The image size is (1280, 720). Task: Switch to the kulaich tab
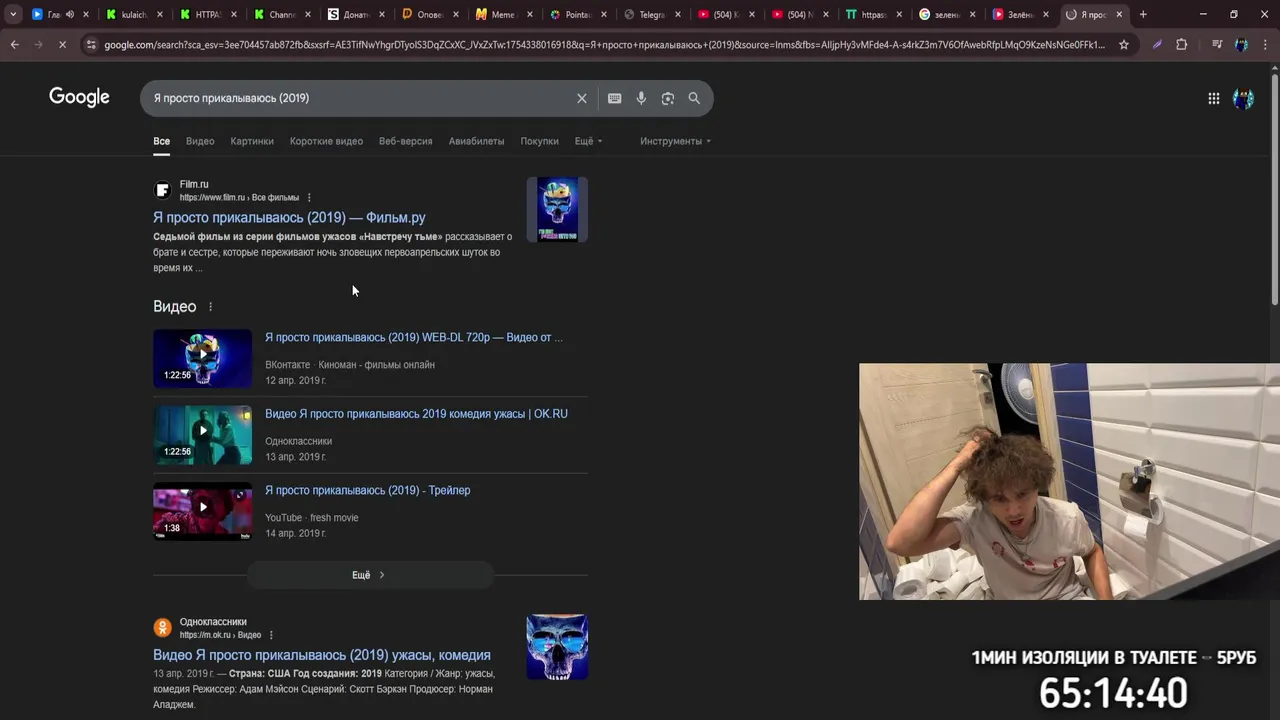click(x=133, y=15)
